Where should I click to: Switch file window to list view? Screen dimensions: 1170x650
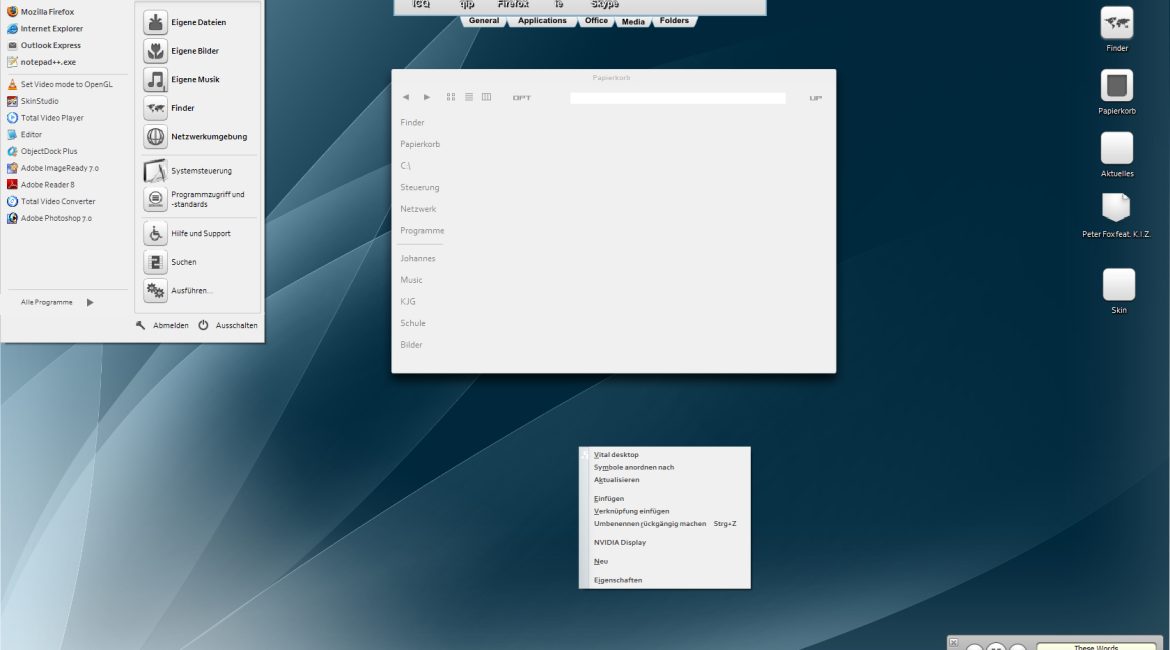[x=469, y=97]
